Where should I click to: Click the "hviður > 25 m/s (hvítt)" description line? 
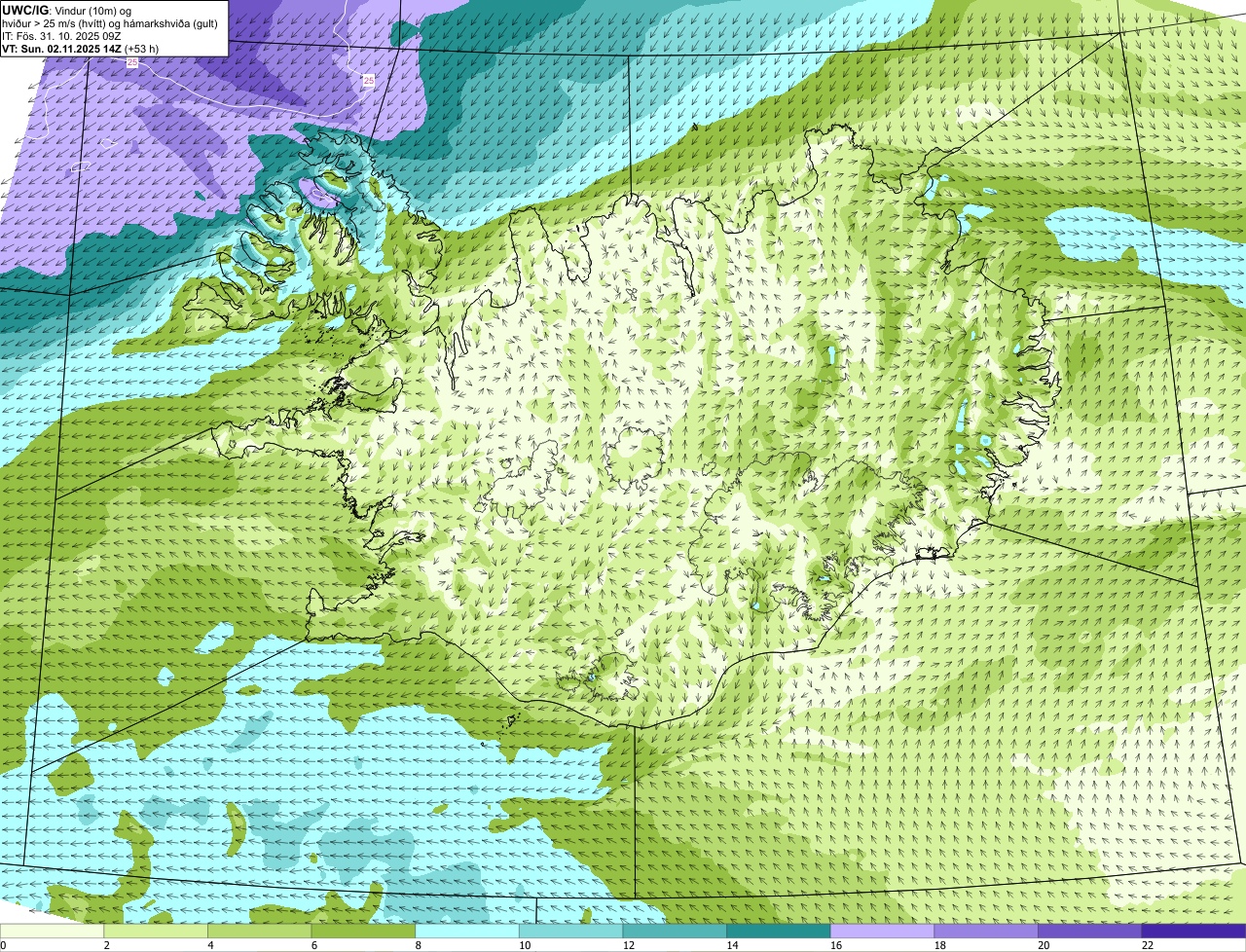click(56, 23)
